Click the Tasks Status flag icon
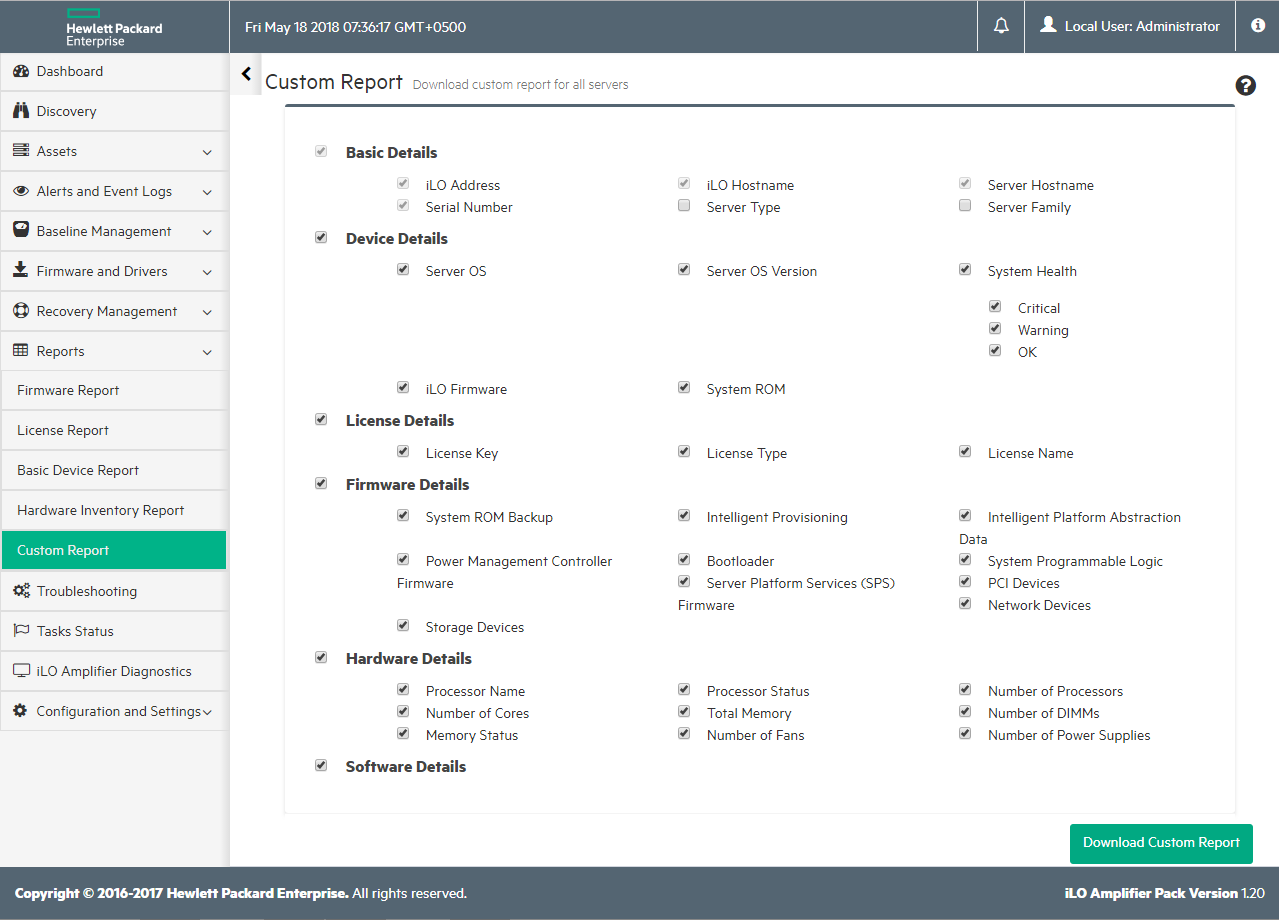The height and width of the screenshot is (920, 1279). [x=20, y=631]
